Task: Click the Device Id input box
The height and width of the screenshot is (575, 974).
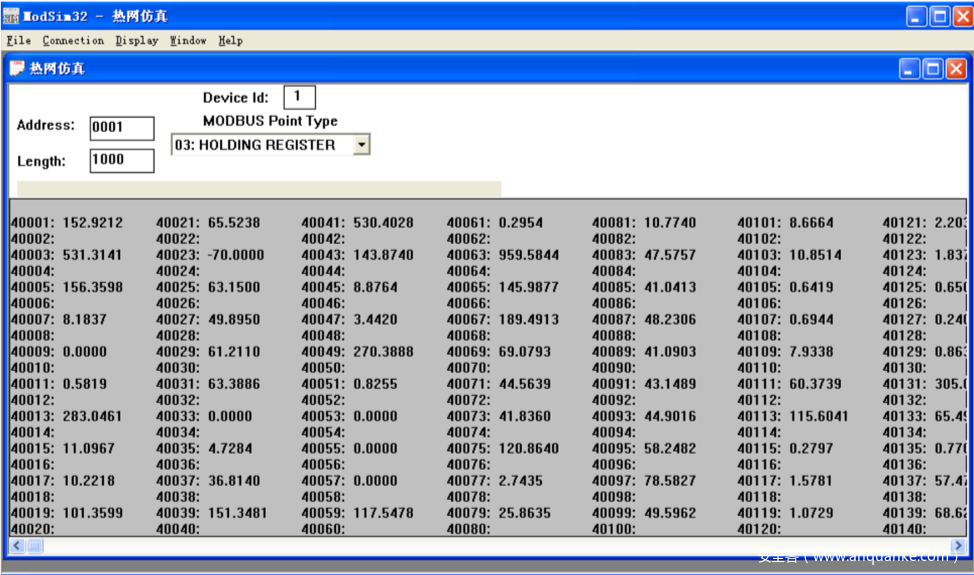Action: pyautogui.click(x=299, y=97)
